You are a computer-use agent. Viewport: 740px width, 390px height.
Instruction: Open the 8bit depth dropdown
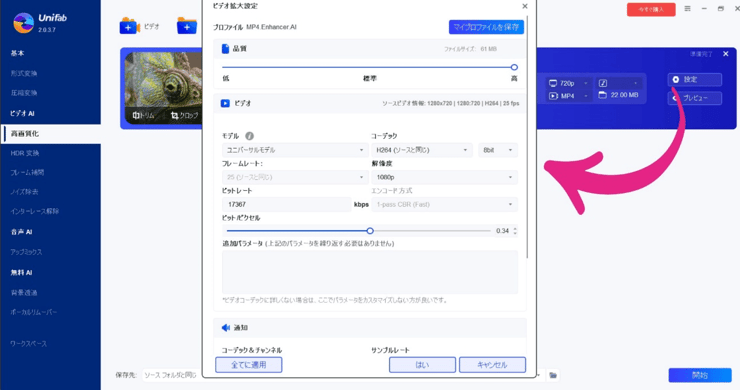pos(497,150)
